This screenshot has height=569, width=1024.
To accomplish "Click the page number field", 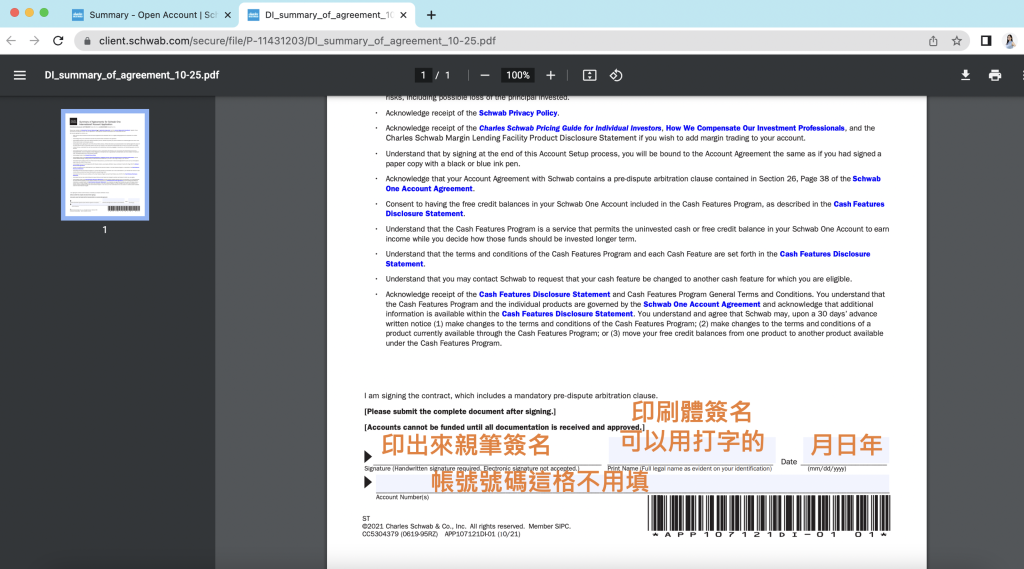I will click(x=423, y=75).
